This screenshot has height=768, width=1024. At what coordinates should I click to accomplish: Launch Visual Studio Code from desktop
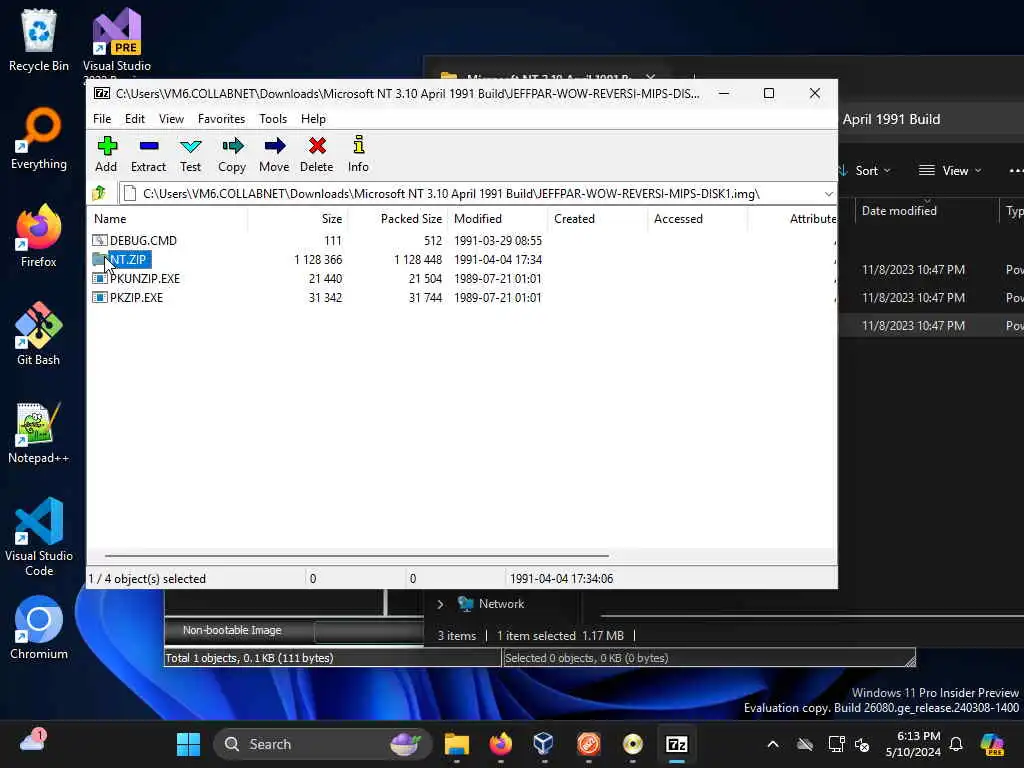coord(39,536)
